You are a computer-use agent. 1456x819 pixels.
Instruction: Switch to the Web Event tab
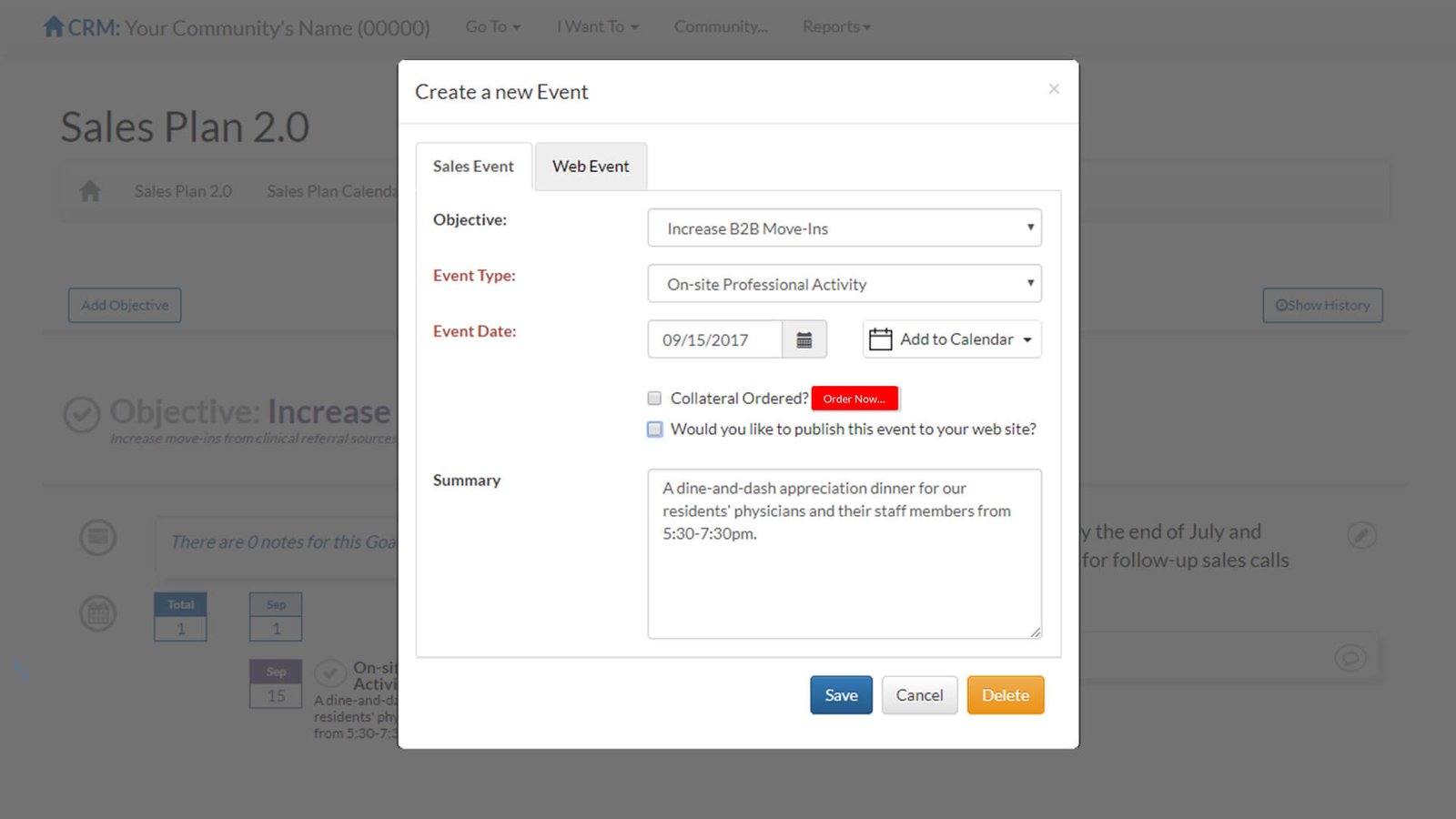(591, 167)
